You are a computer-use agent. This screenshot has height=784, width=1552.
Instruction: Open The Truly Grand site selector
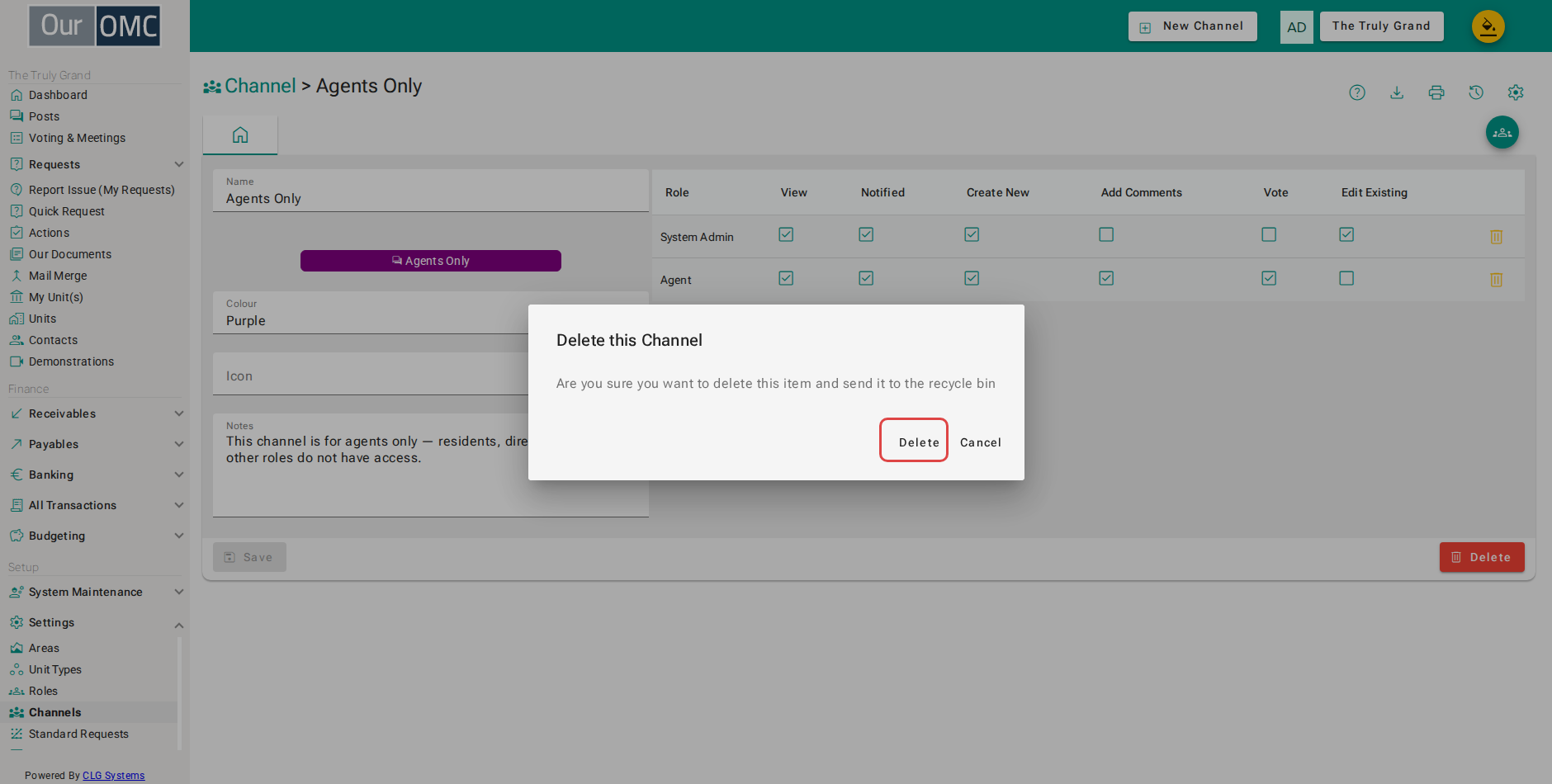(1381, 26)
